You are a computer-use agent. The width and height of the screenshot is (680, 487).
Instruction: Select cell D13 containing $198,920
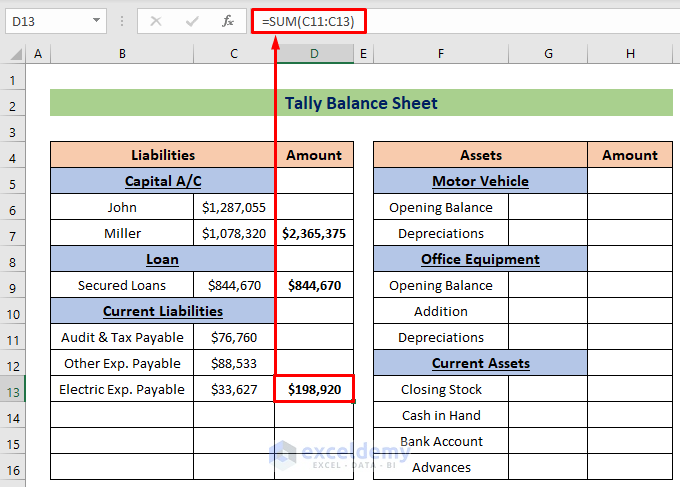coord(314,389)
